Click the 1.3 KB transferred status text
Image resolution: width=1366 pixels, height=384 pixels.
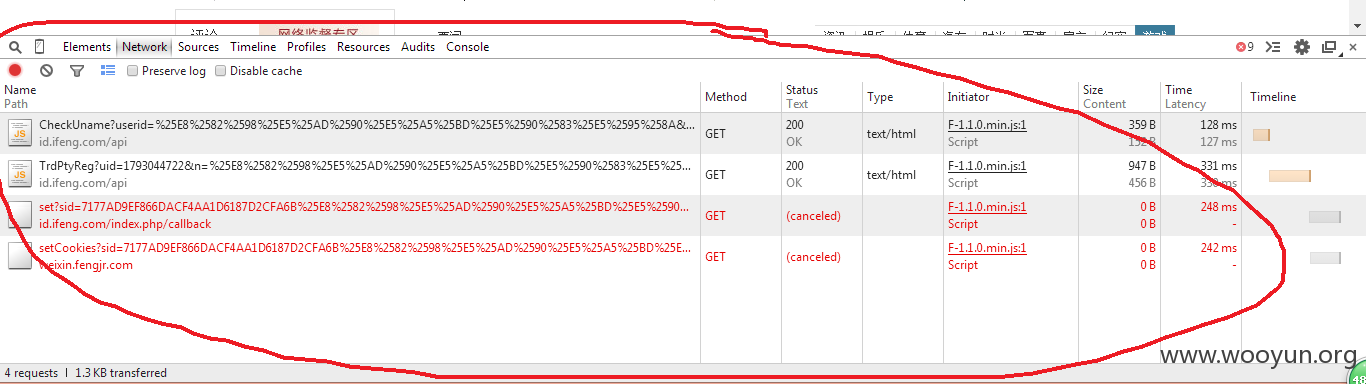[x=122, y=373]
